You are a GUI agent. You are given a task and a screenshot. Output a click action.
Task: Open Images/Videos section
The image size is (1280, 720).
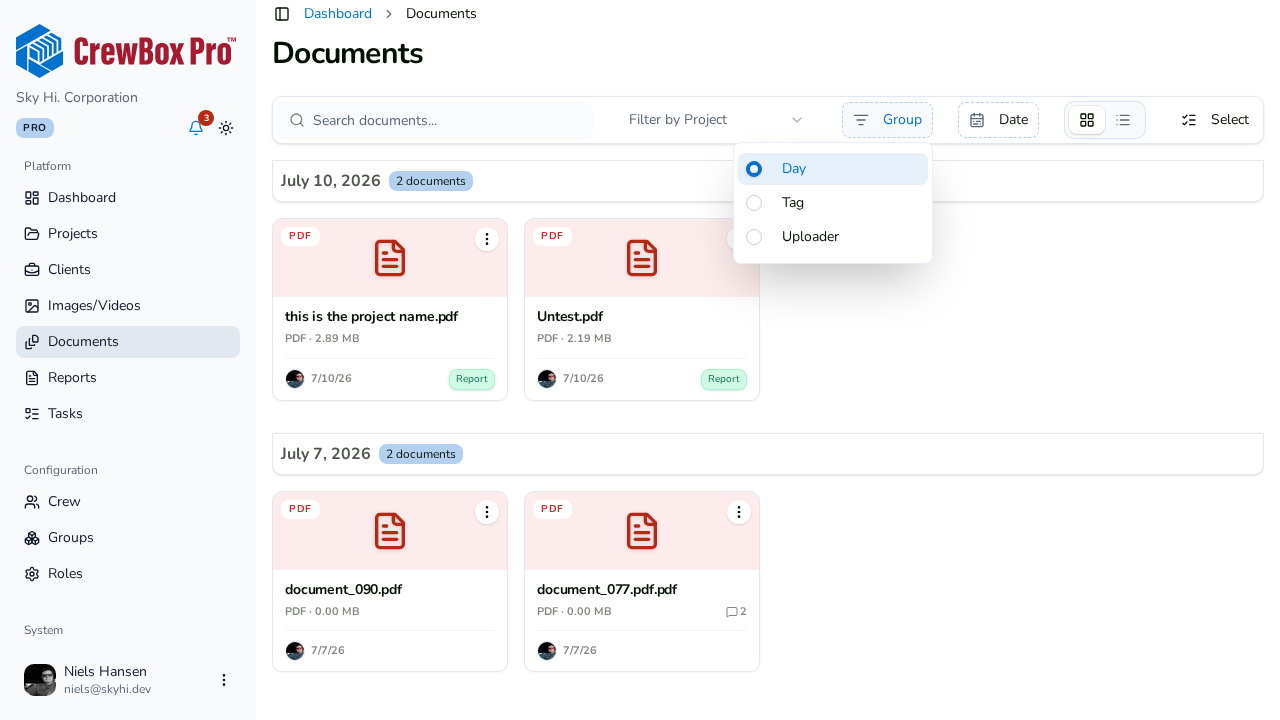point(128,306)
